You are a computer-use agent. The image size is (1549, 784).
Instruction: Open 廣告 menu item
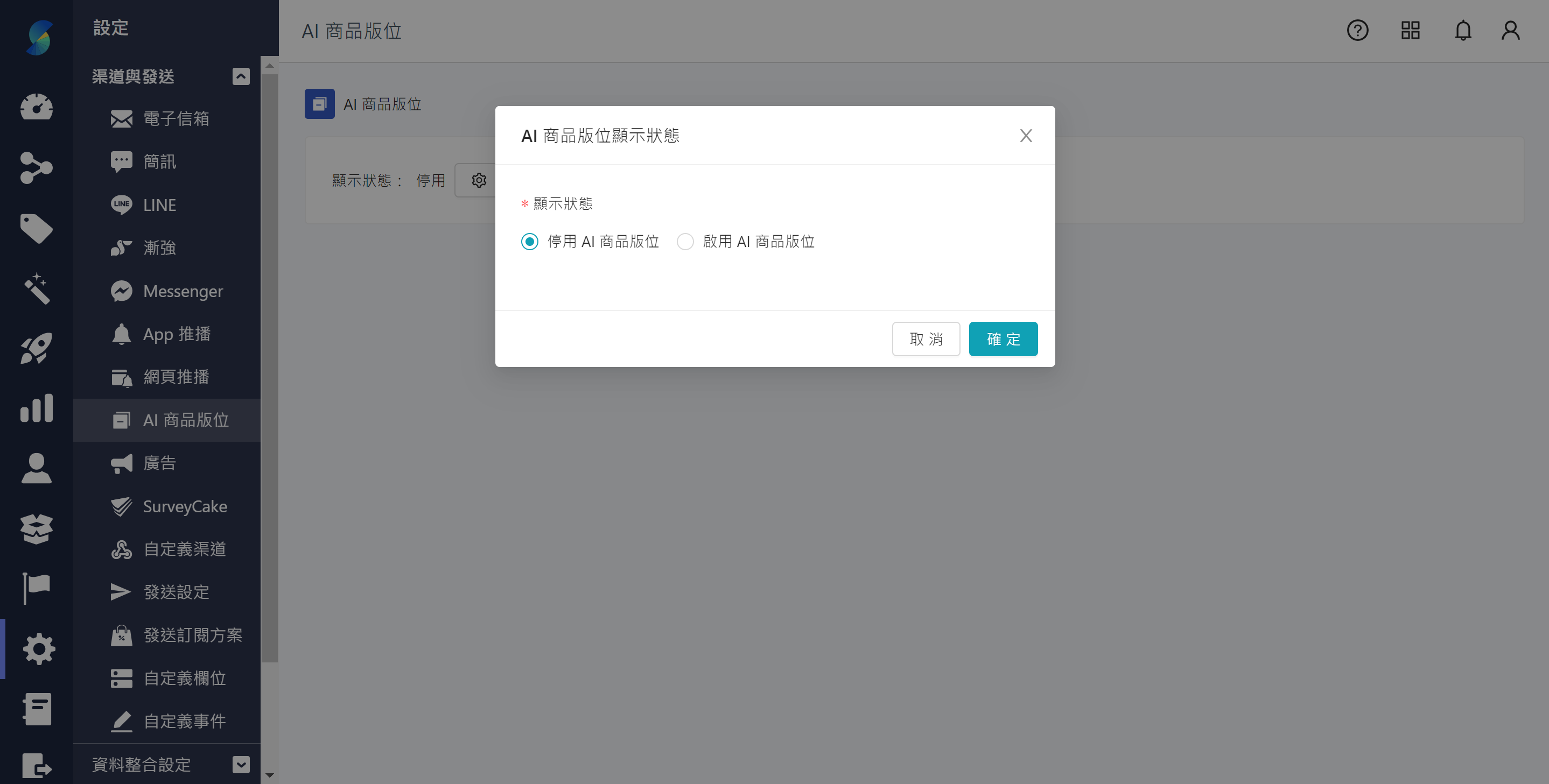point(167,463)
